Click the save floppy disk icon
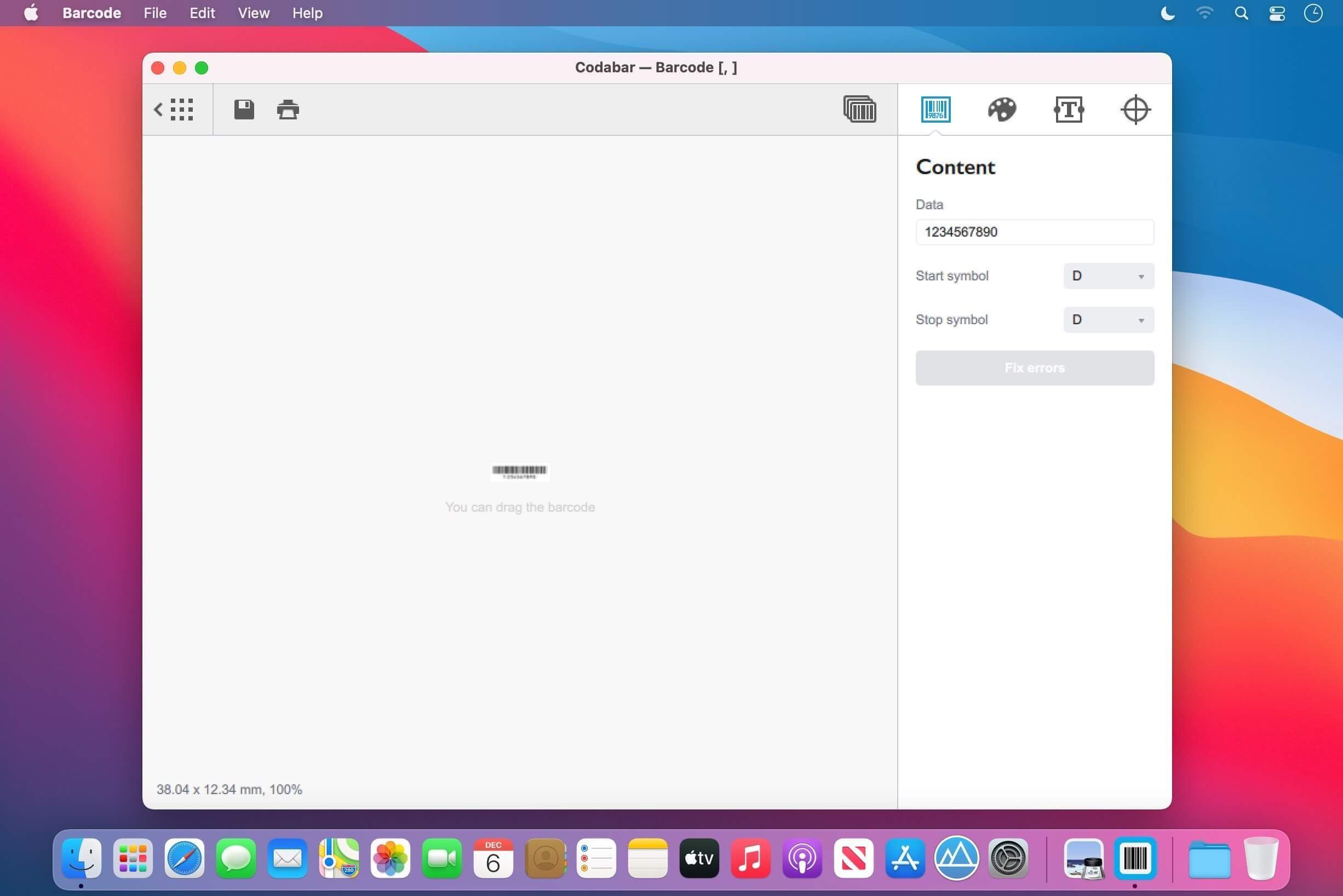Image resolution: width=1343 pixels, height=896 pixels. point(244,109)
